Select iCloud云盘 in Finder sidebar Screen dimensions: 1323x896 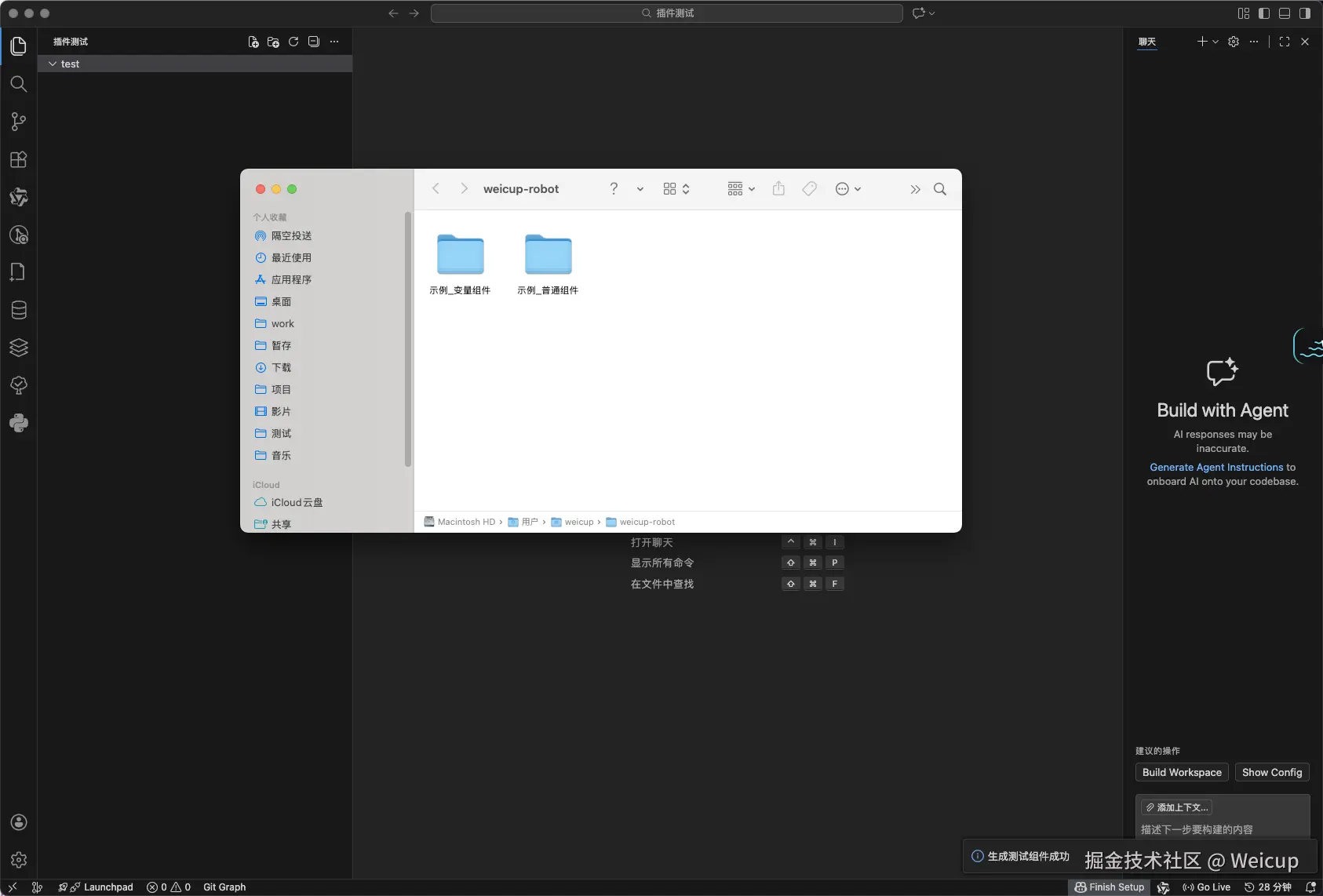point(288,502)
